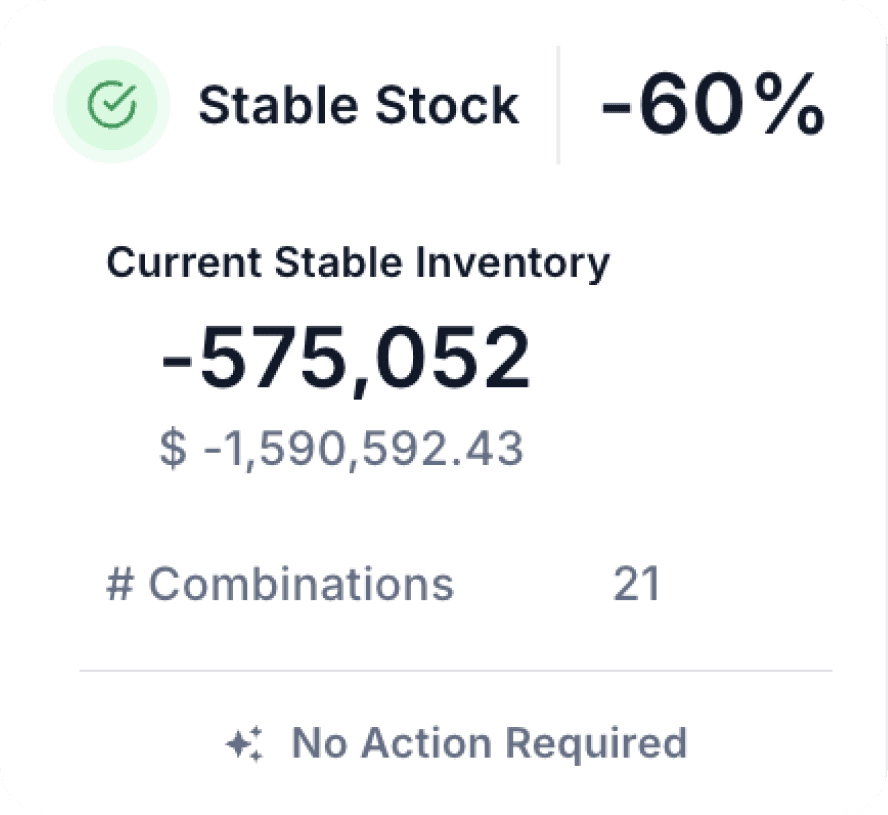Click the dollar sign prefix icon
The width and height of the screenshot is (888, 815).
pyautogui.click(x=173, y=448)
